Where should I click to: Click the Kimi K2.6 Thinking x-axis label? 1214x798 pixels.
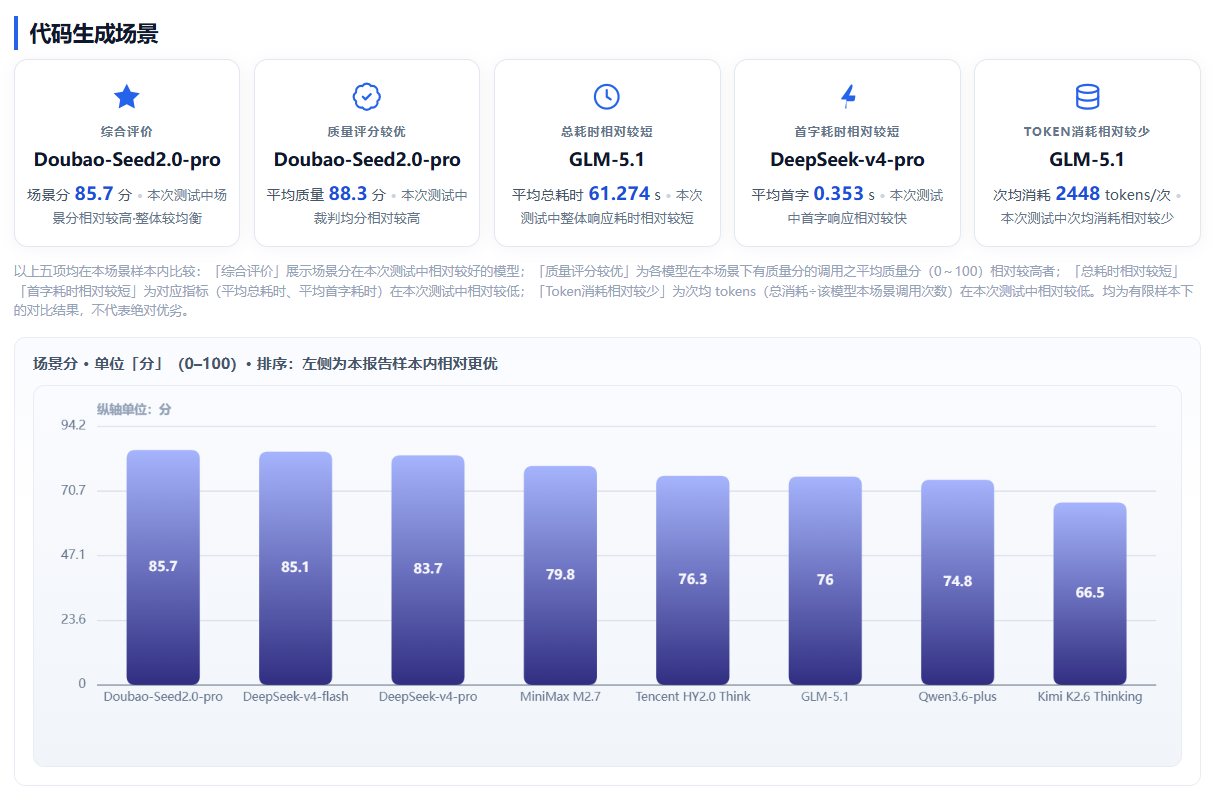(1090, 697)
